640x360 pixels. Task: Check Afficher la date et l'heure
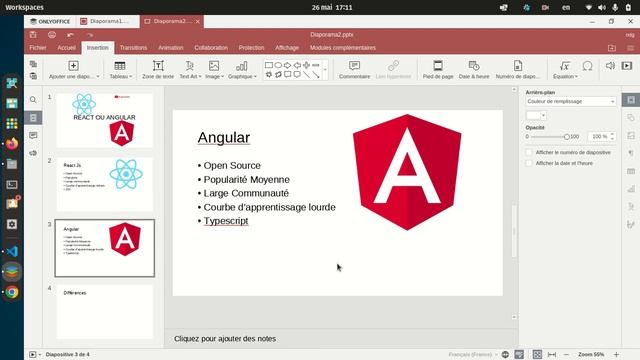click(x=529, y=163)
